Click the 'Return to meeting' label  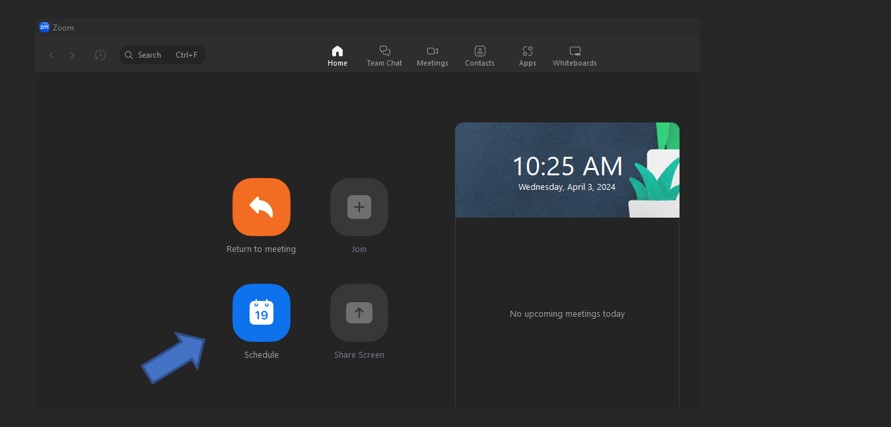click(261, 249)
